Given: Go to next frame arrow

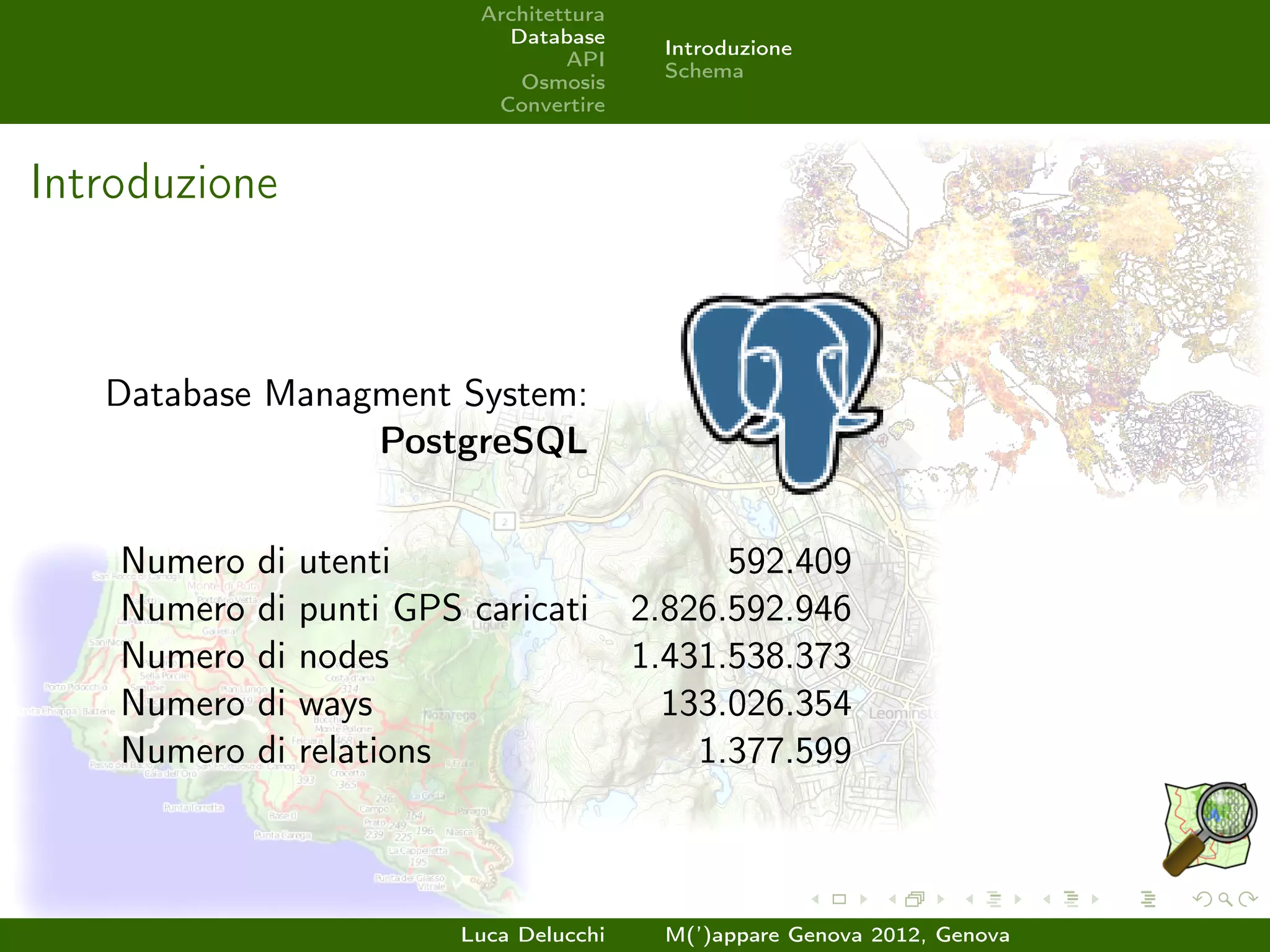Looking at the screenshot, I should (941, 899).
